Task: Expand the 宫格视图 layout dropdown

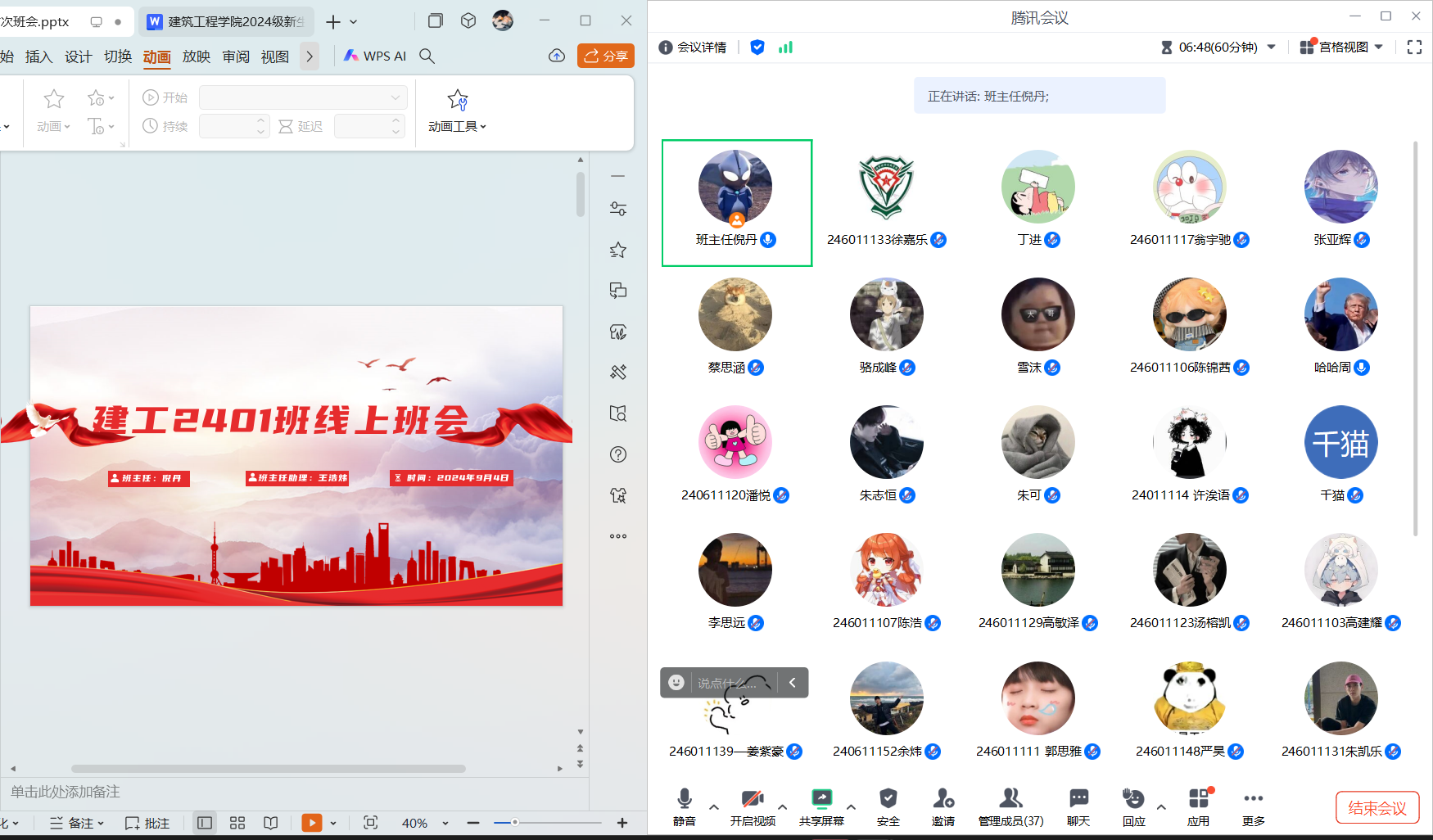Action: tap(1379, 47)
